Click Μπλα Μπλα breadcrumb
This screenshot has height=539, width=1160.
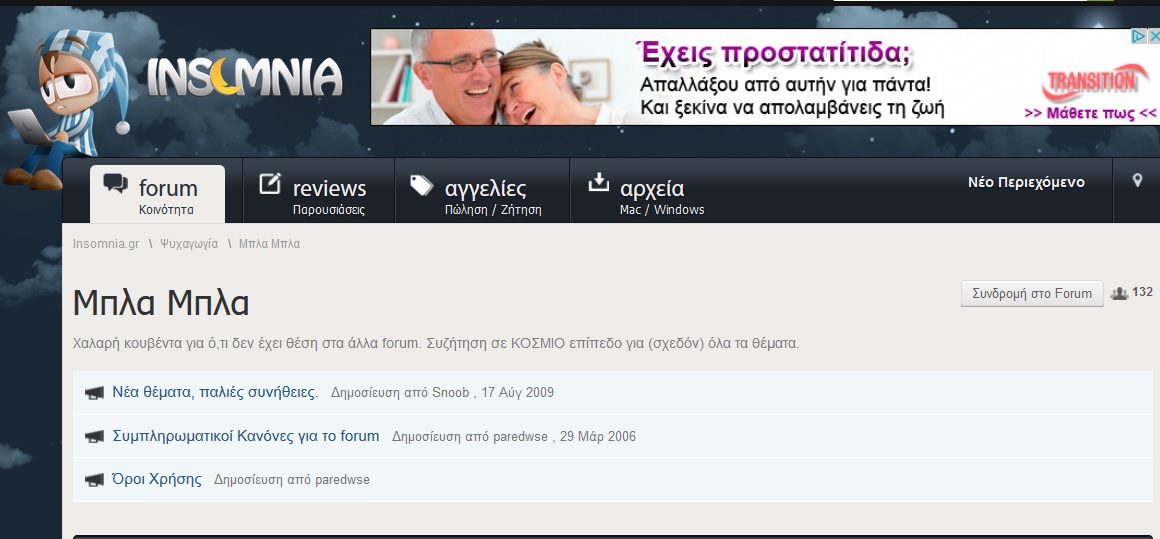(269, 244)
